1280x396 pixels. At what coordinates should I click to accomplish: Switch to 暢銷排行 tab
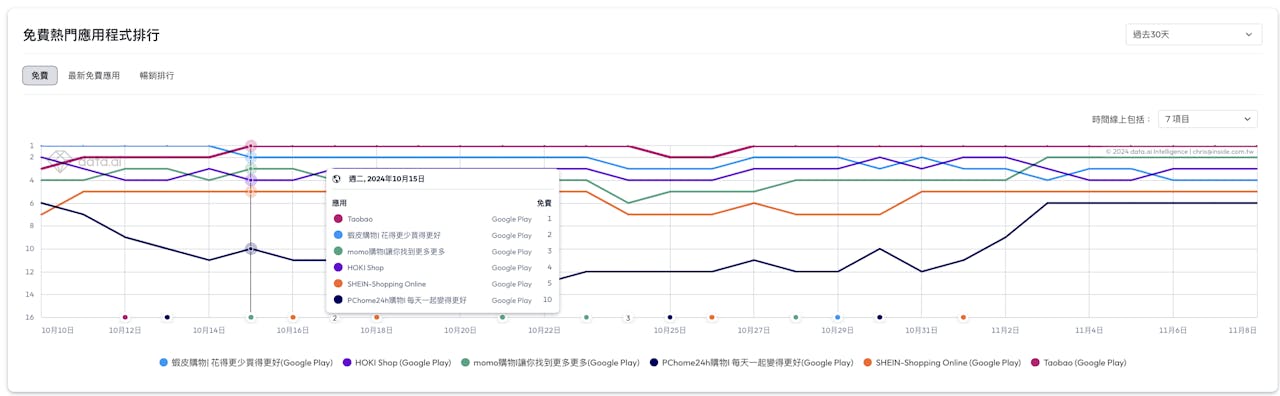(157, 75)
